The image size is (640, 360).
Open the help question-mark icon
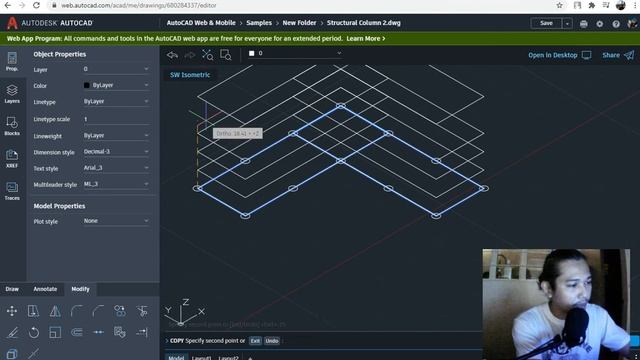(616, 24)
